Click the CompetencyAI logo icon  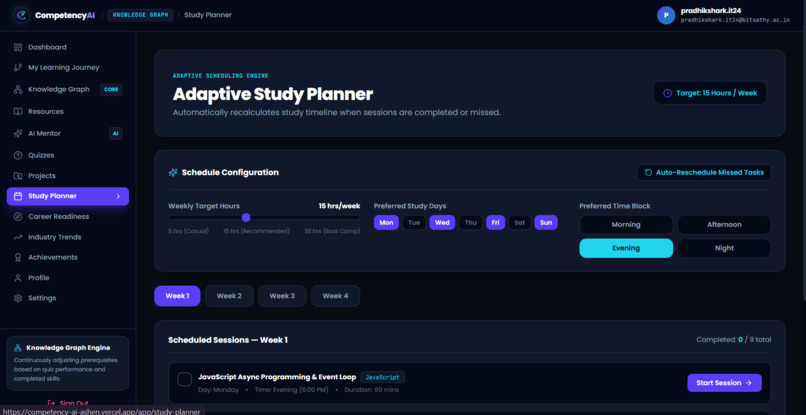(21, 15)
